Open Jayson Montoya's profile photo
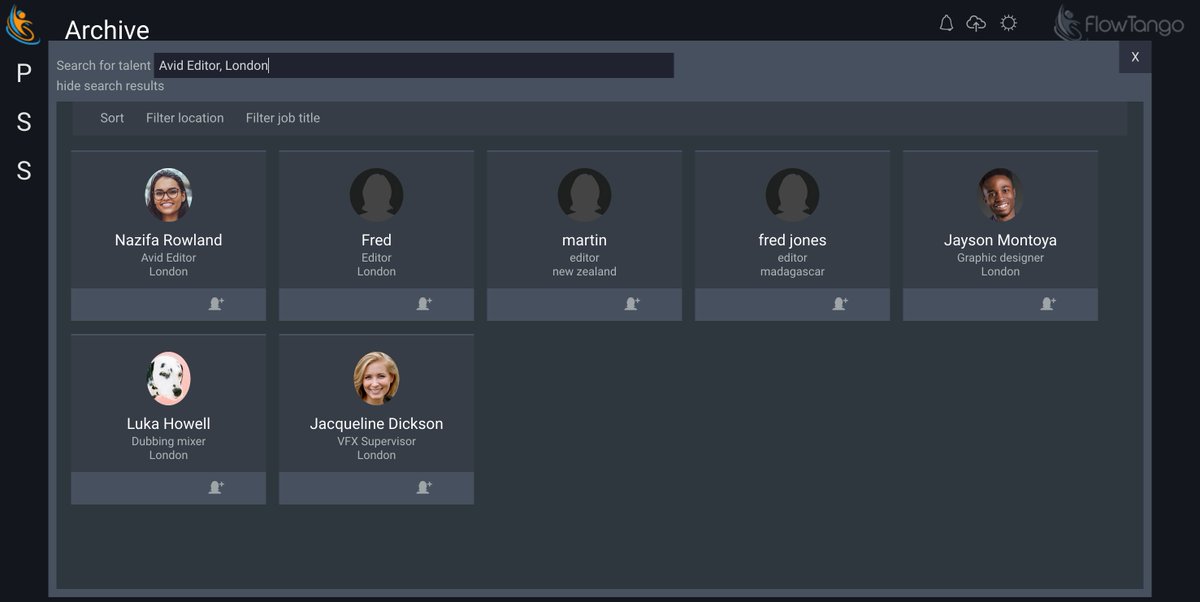 point(1000,195)
